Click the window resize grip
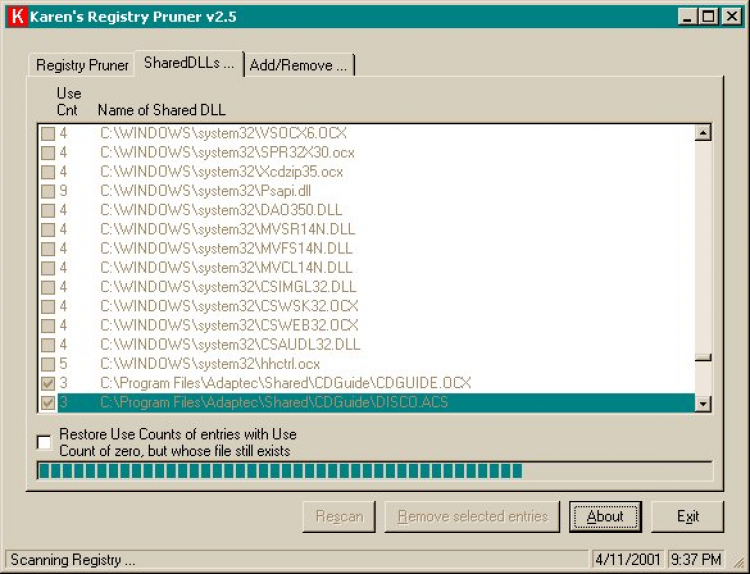 tap(738, 562)
